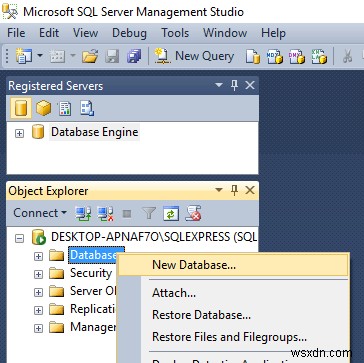Screen dimensions: 364x363
Task: Click the Refresh icon in Object Explorer
Action: click(x=171, y=213)
